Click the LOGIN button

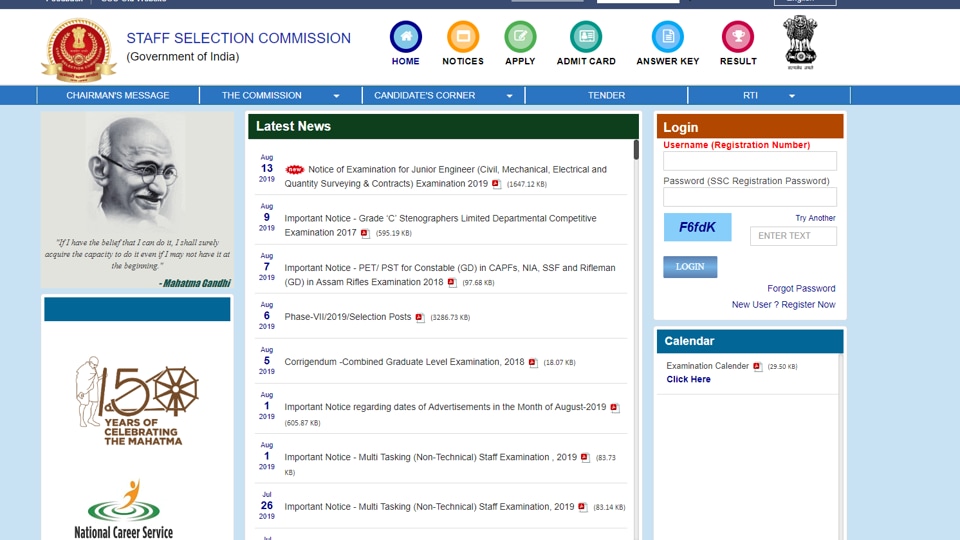pos(690,267)
